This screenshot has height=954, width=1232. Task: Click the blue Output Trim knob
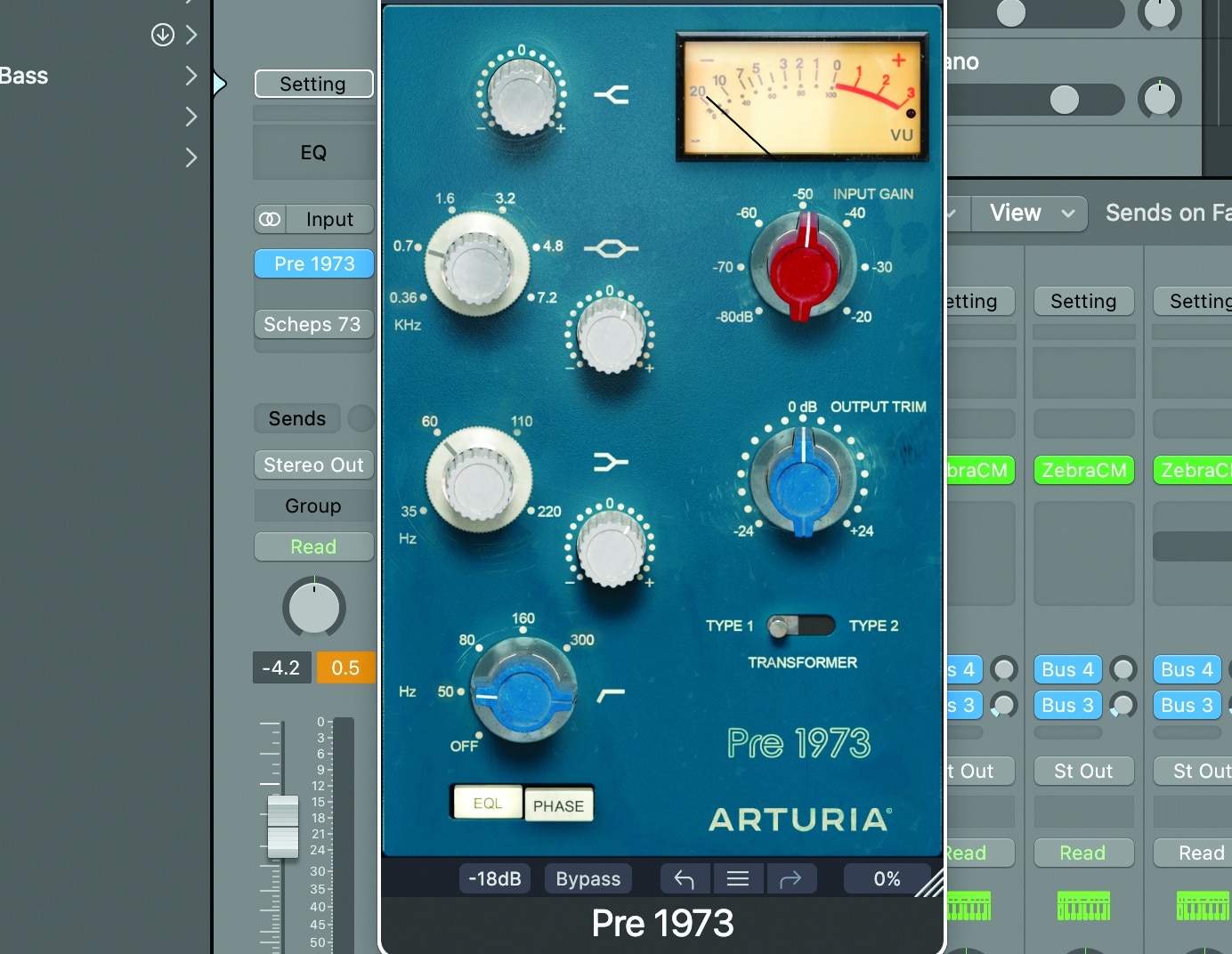click(x=803, y=481)
